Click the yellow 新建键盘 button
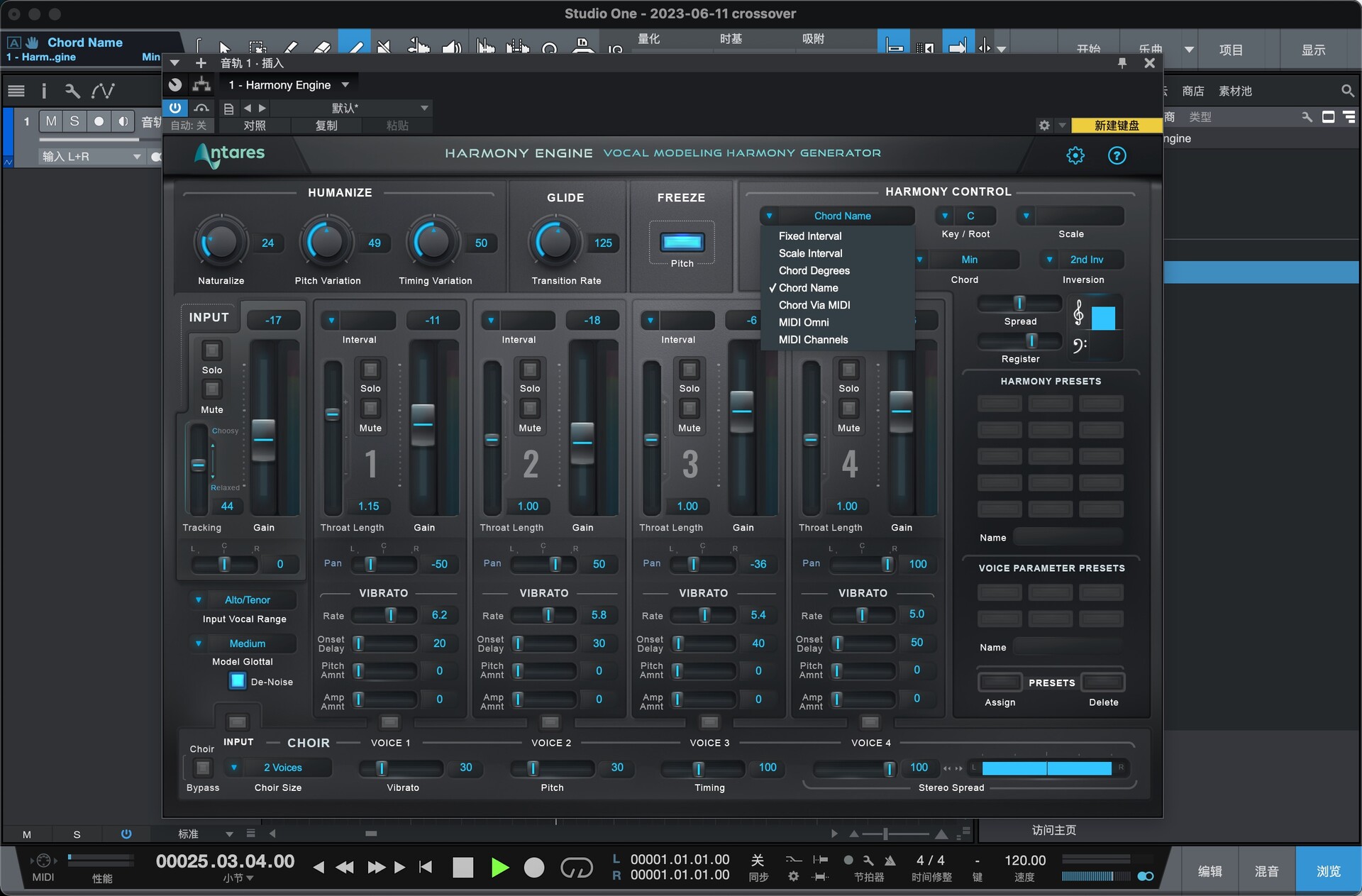1362x896 pixels. tap(1117, 126)
